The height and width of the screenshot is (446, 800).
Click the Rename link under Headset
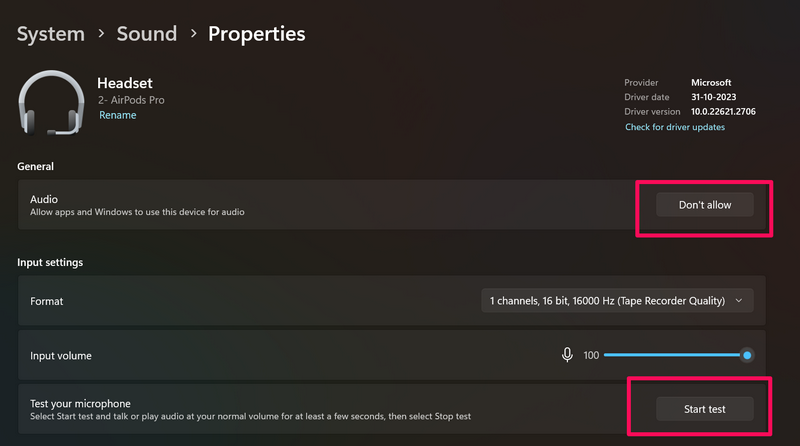coord(117,115)
